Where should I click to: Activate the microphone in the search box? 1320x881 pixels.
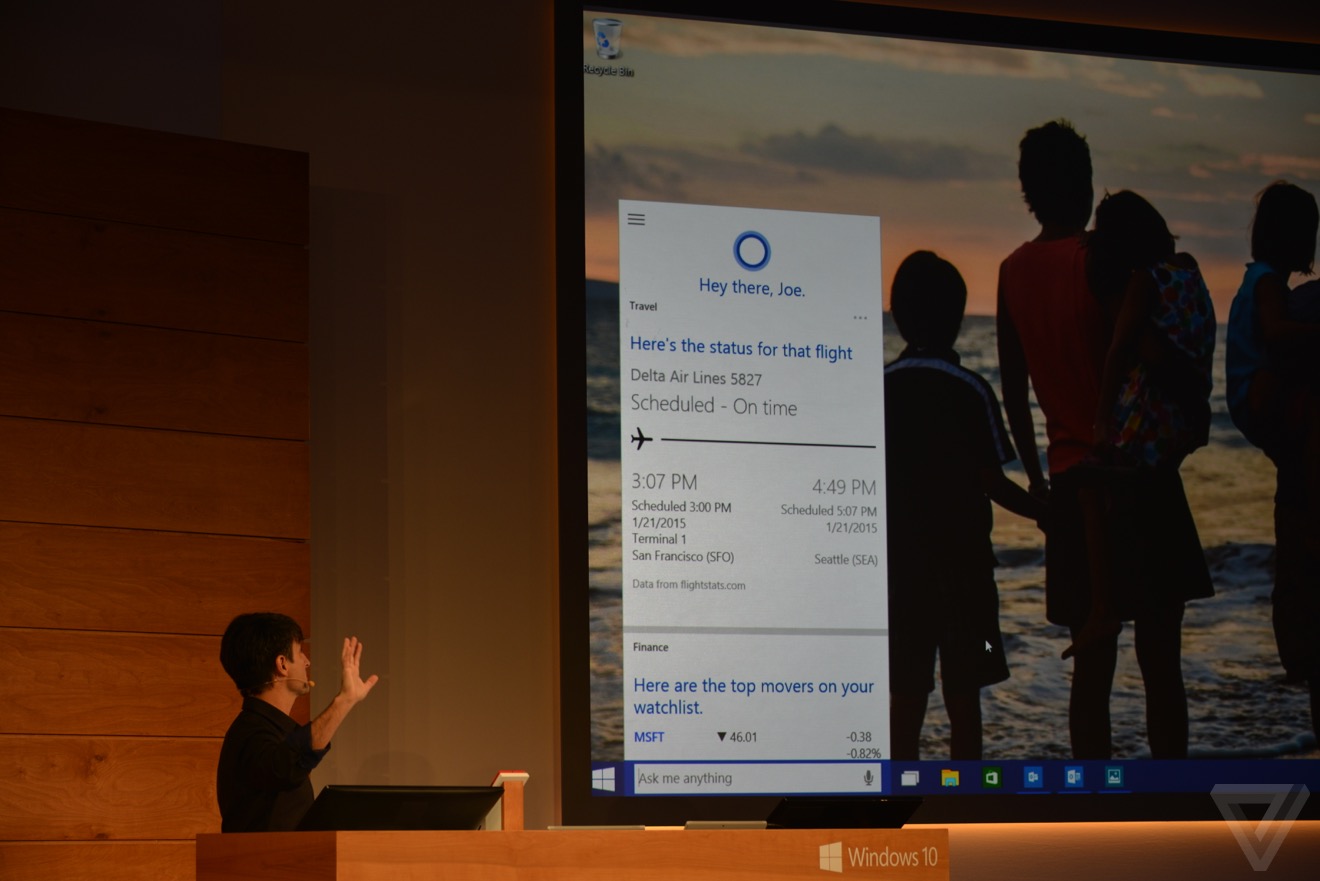(x=868, y=778)
